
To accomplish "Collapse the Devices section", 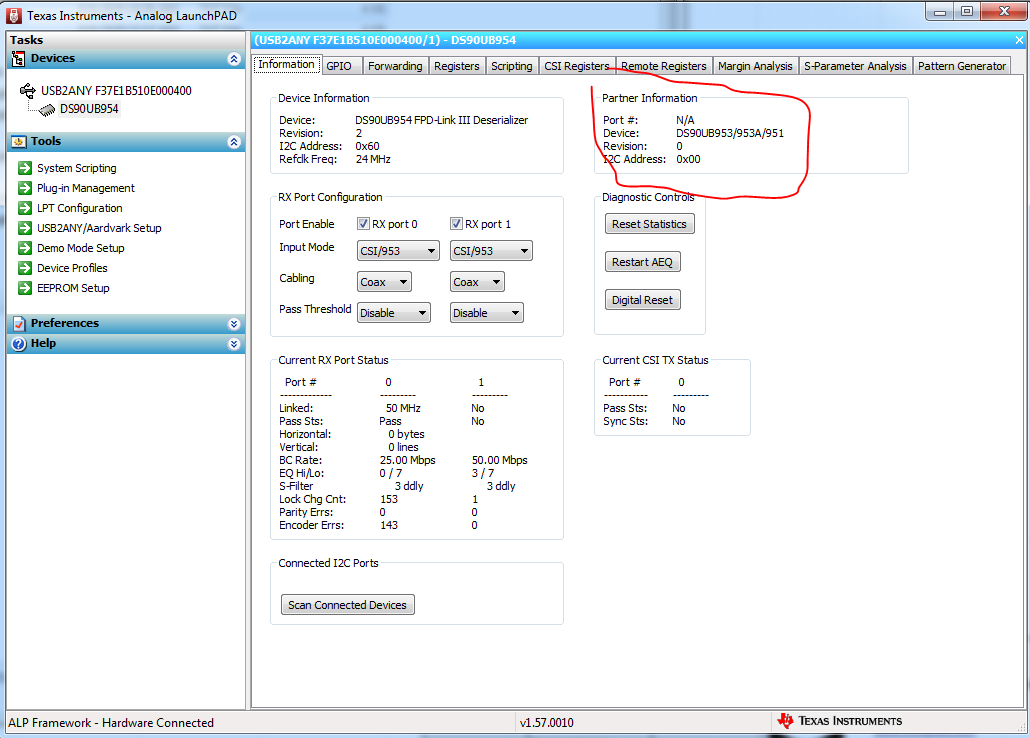I will pyautogui.click(x=234, y=59).
